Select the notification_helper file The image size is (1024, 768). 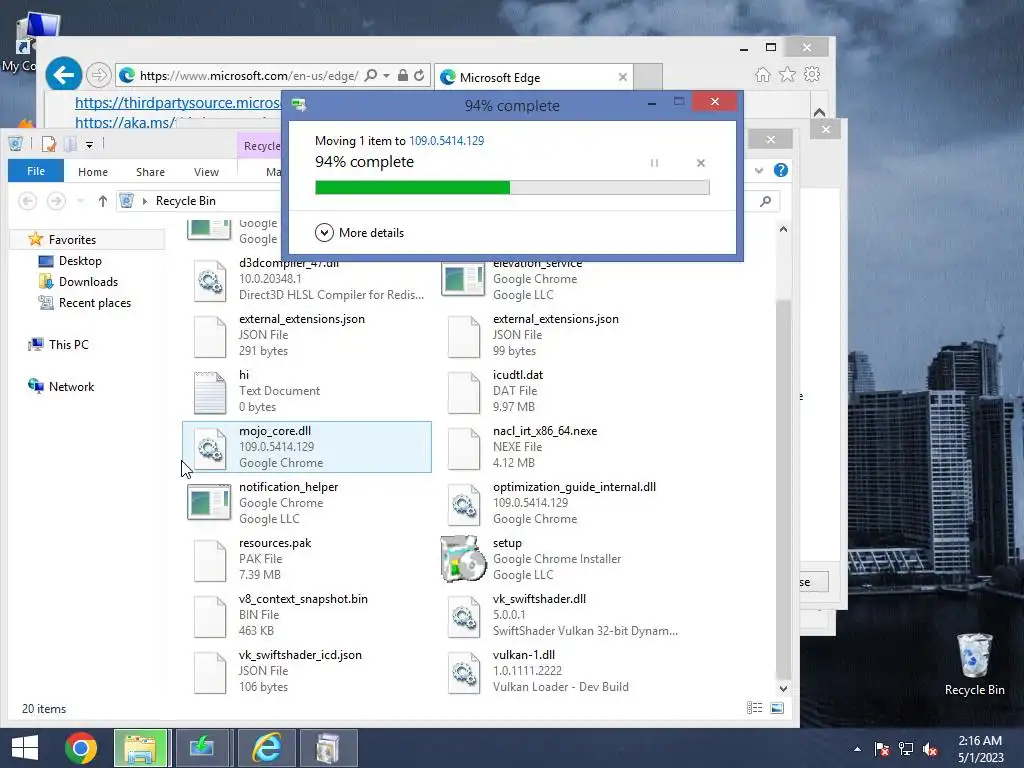(307, 503)
